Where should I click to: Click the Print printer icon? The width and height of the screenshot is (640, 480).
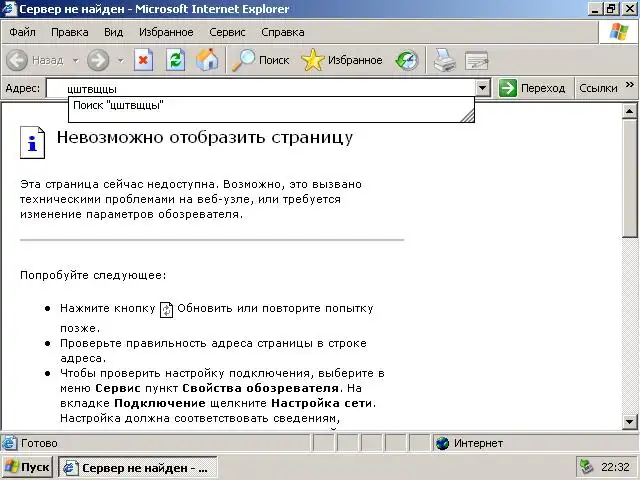point(444,60)
